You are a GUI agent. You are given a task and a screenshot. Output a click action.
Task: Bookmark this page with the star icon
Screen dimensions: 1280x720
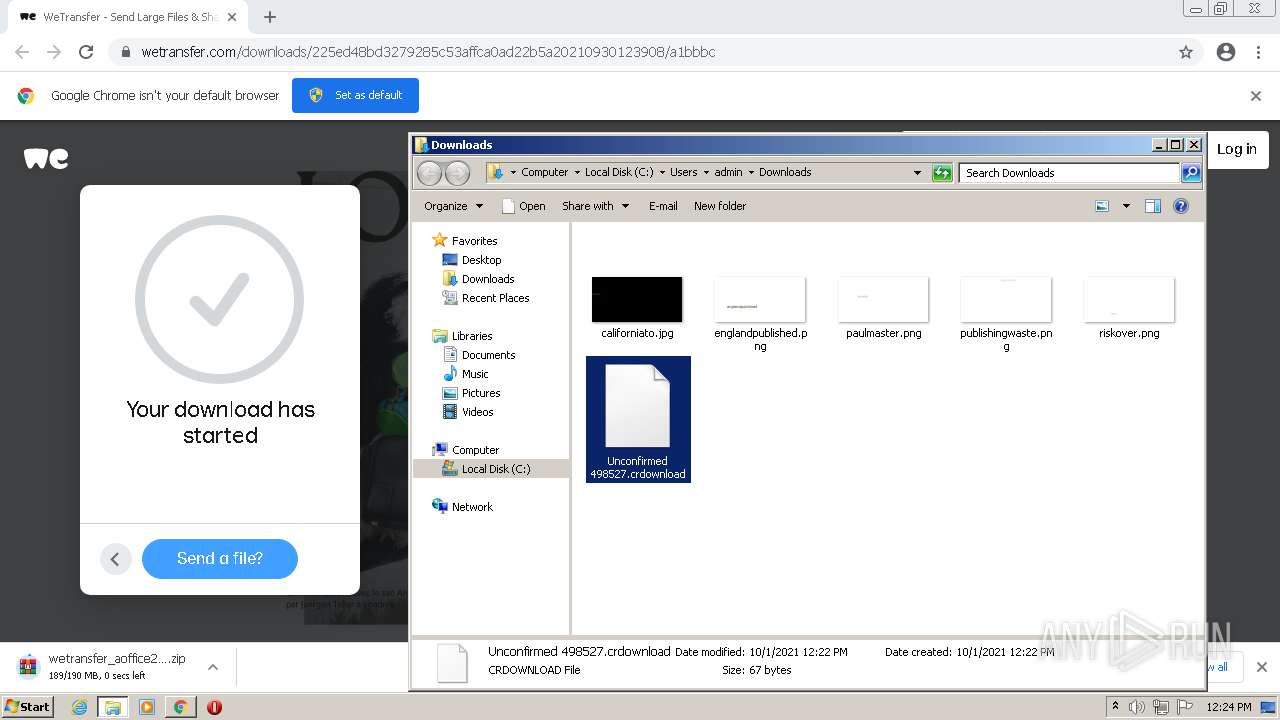tap(1186, 52)
